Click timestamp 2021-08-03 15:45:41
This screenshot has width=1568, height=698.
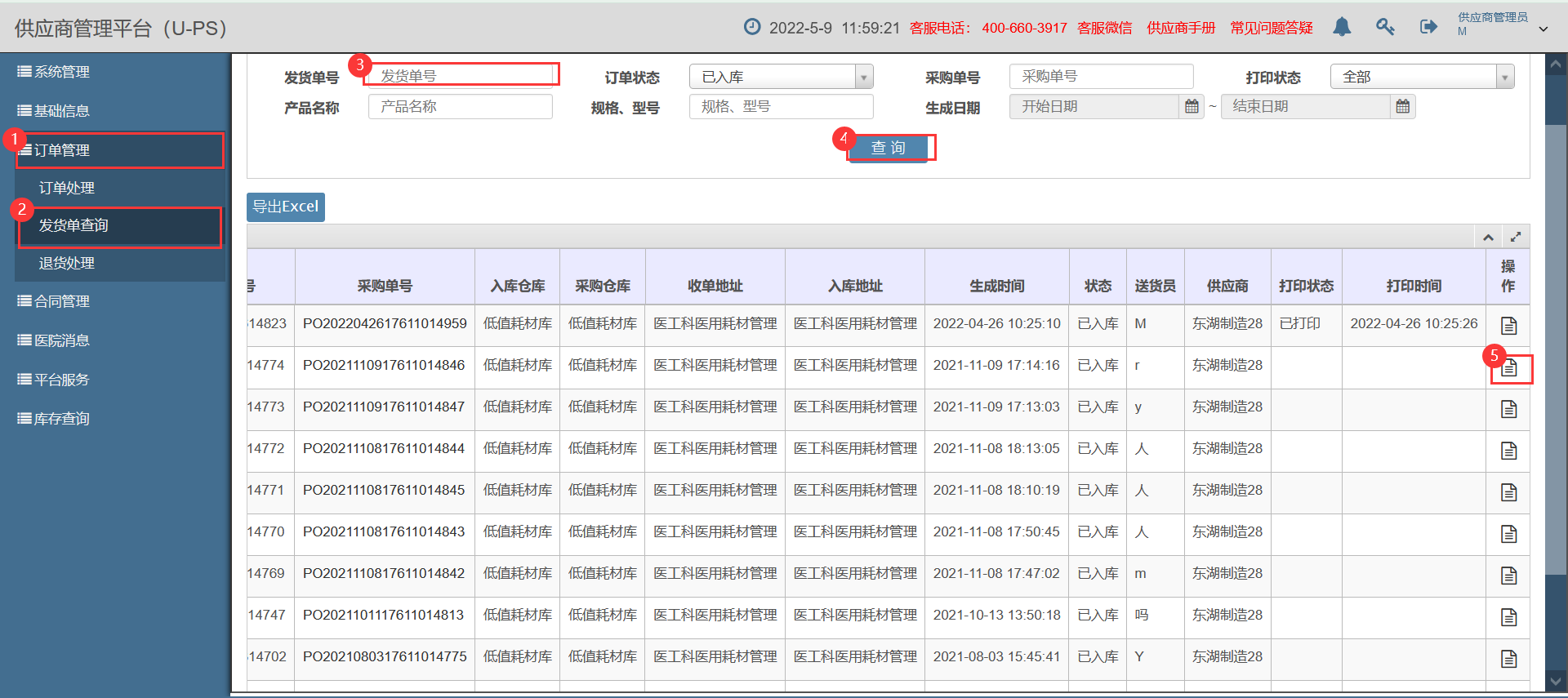pyautogui.click(x=996, y=656)
